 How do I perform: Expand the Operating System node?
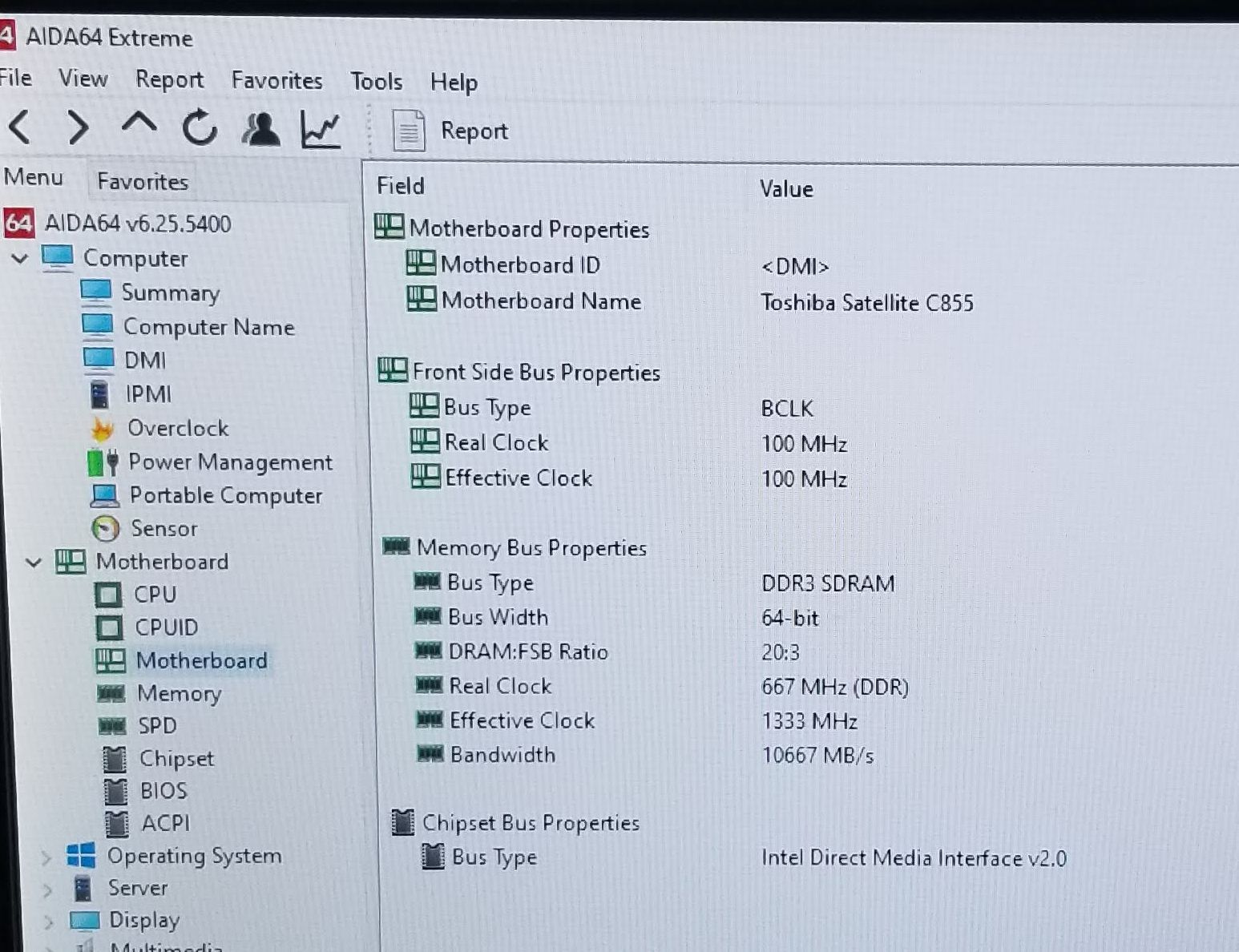(x=46, y=857)
